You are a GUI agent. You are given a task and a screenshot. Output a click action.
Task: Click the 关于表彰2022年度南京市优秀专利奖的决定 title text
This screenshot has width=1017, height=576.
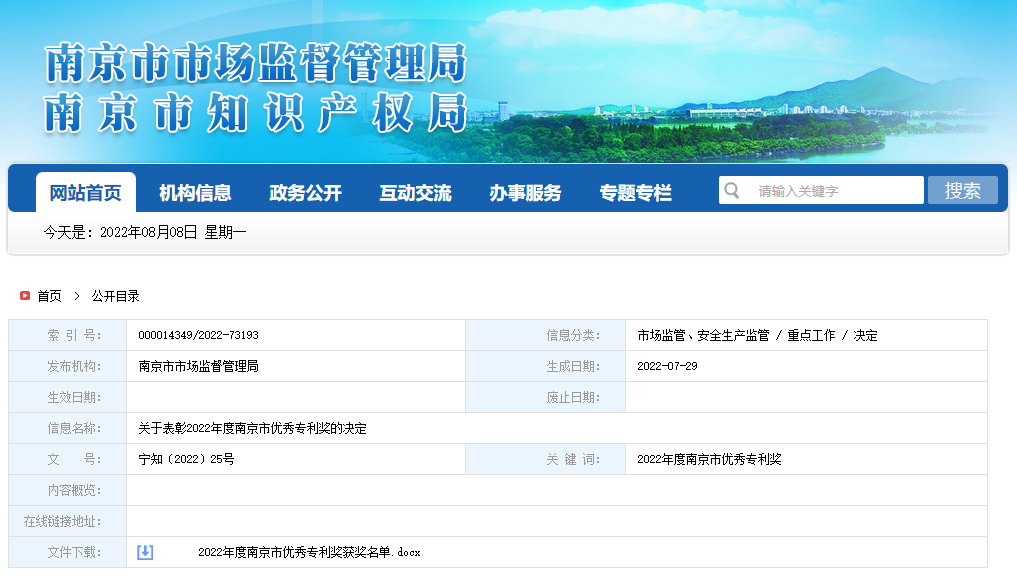coord(252,428)
